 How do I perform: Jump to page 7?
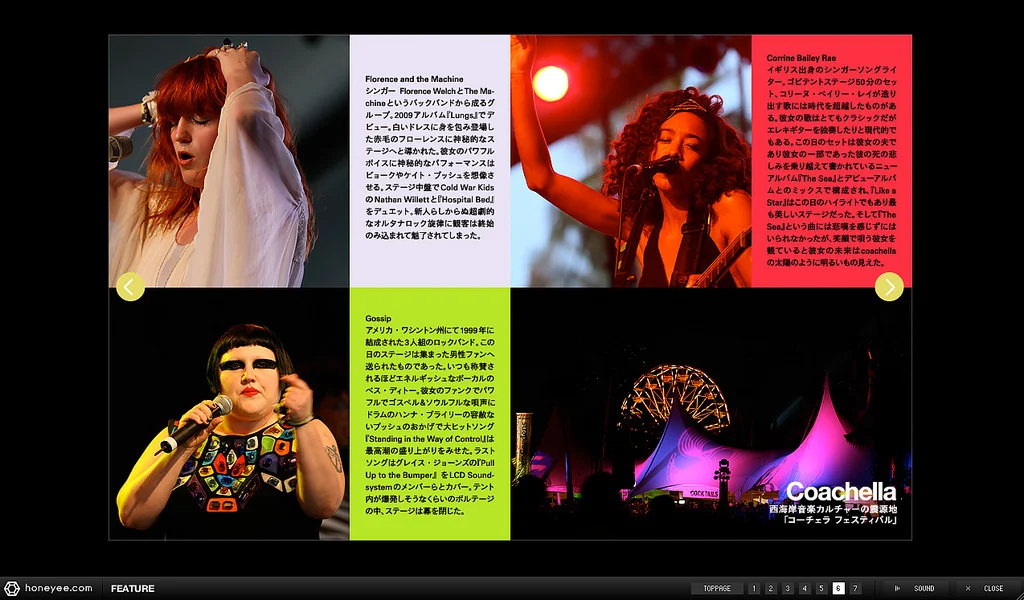point(856,588)
